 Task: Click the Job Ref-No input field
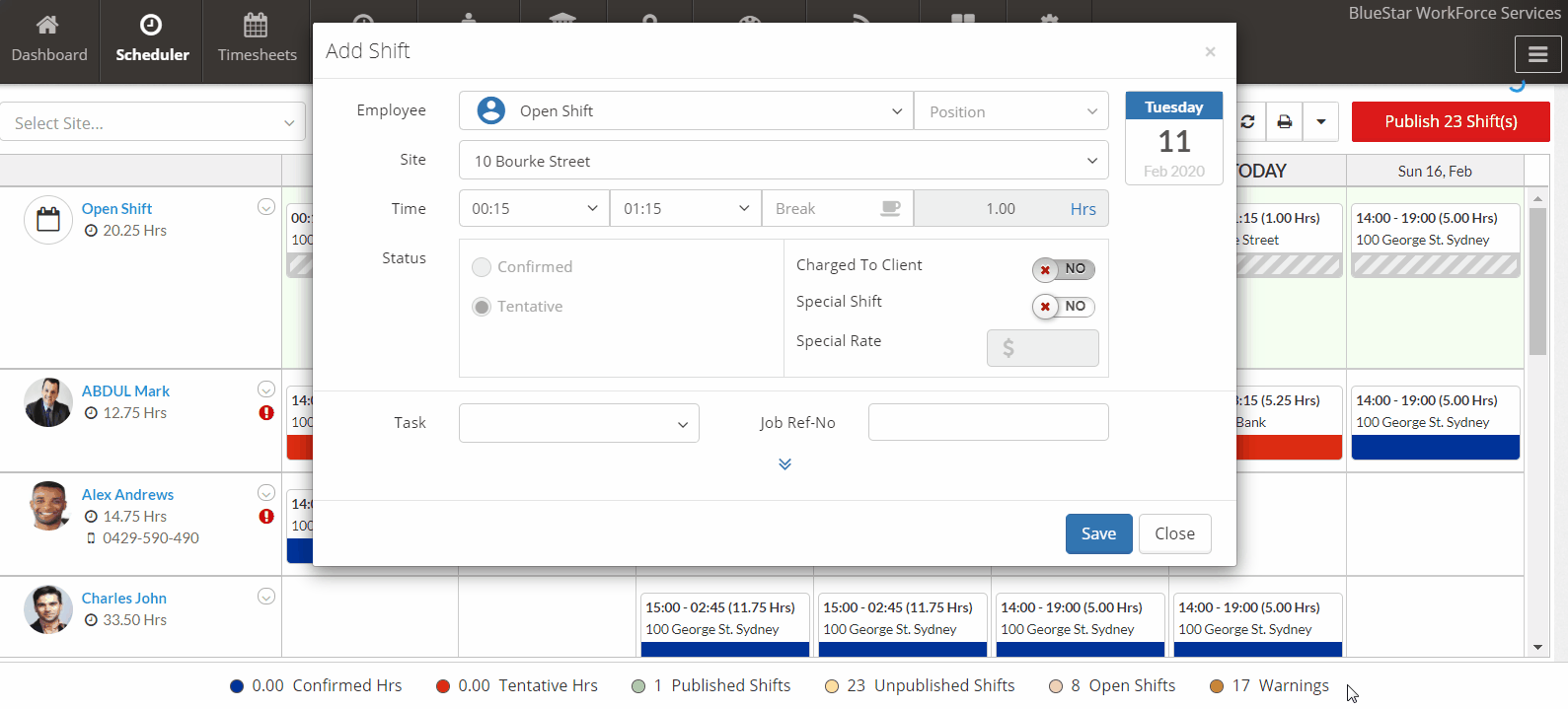(x=989, y=422)
